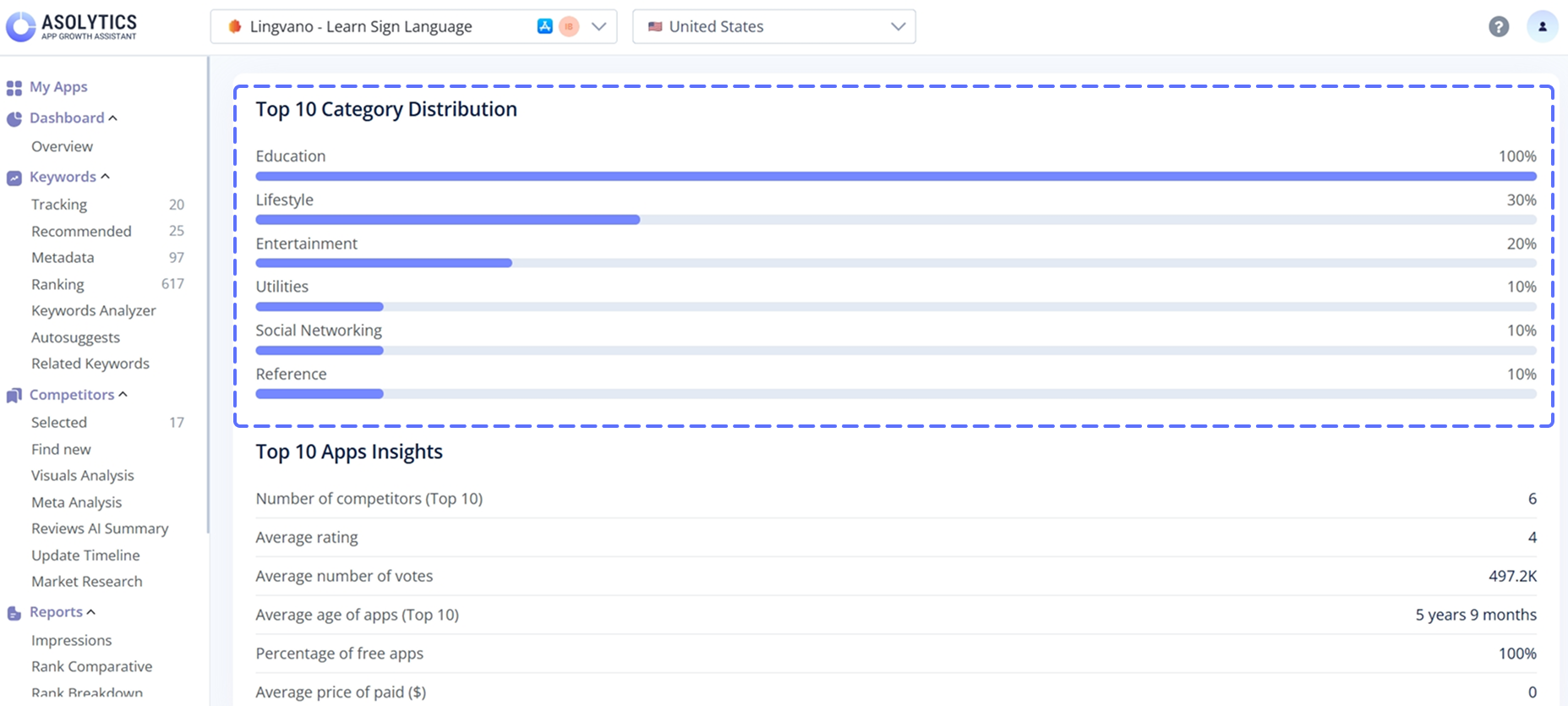Viewport: 1568px width, 706px height.
Task: Click the Asolytics logo icon
Action: coord(20,26)
